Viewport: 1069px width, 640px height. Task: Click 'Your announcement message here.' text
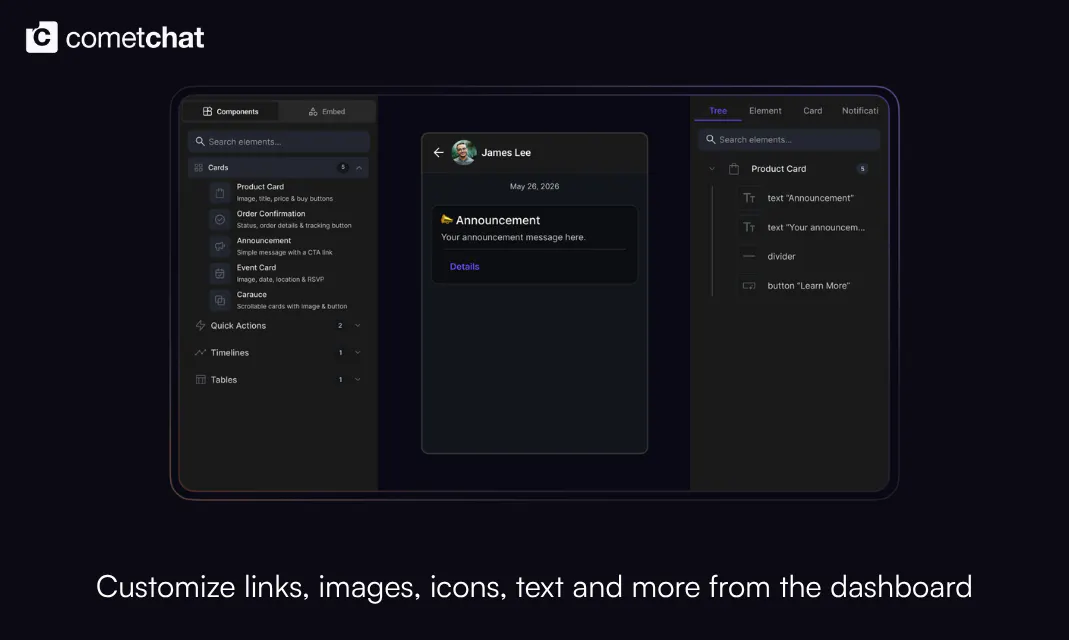tap(513, 237)
